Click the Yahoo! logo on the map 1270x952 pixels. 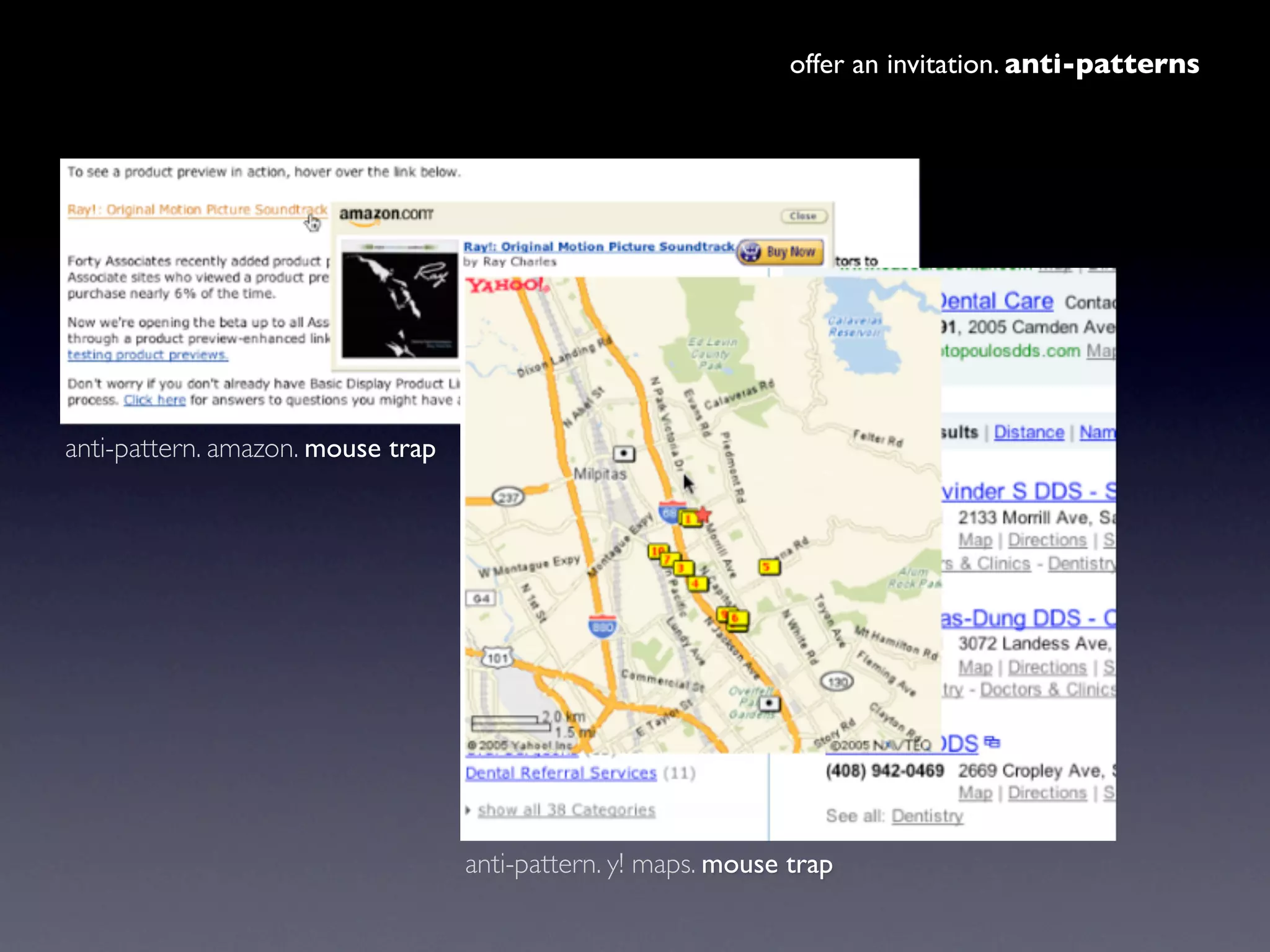[507, 286]
